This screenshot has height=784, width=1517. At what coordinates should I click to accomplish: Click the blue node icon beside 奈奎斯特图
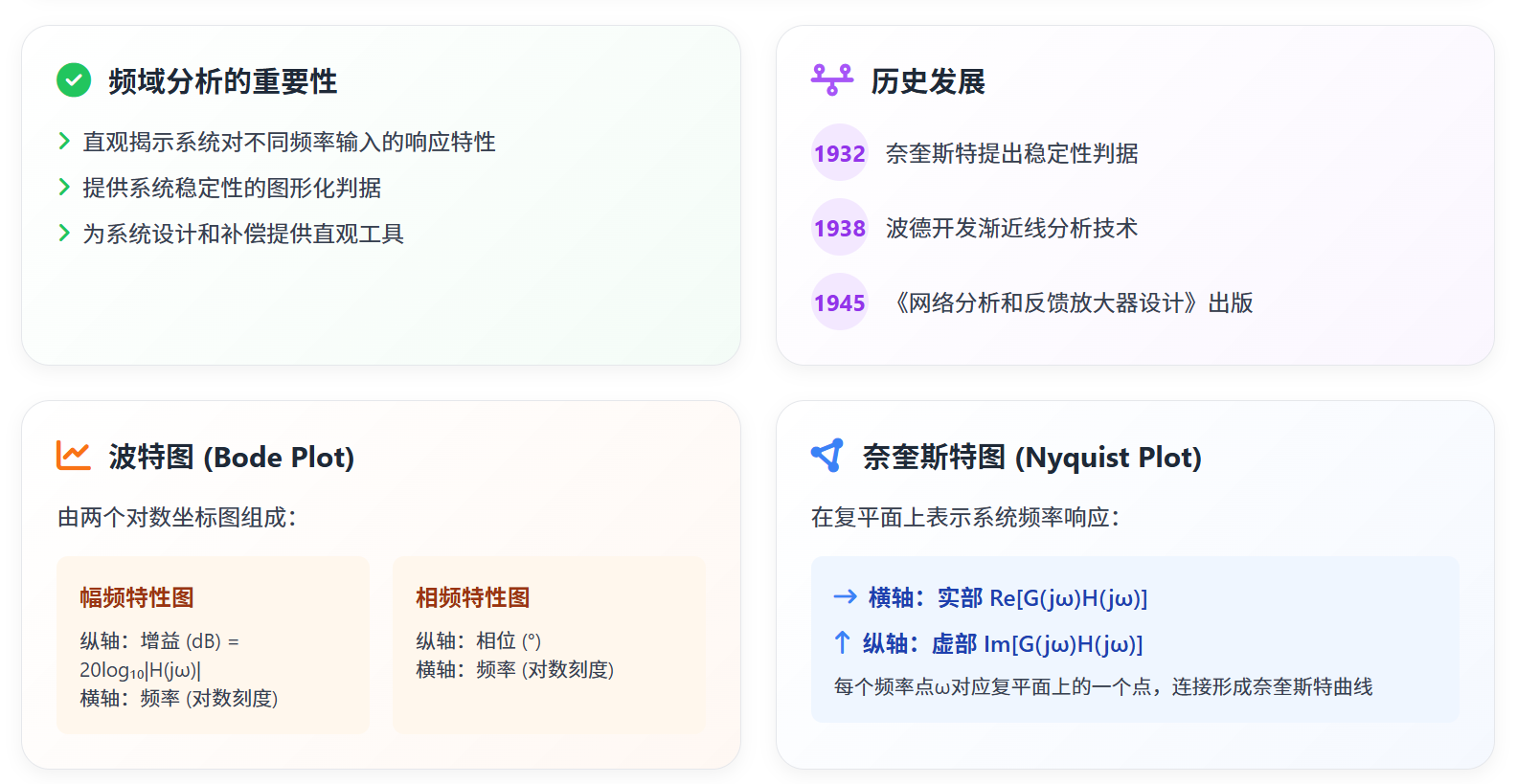827,456
